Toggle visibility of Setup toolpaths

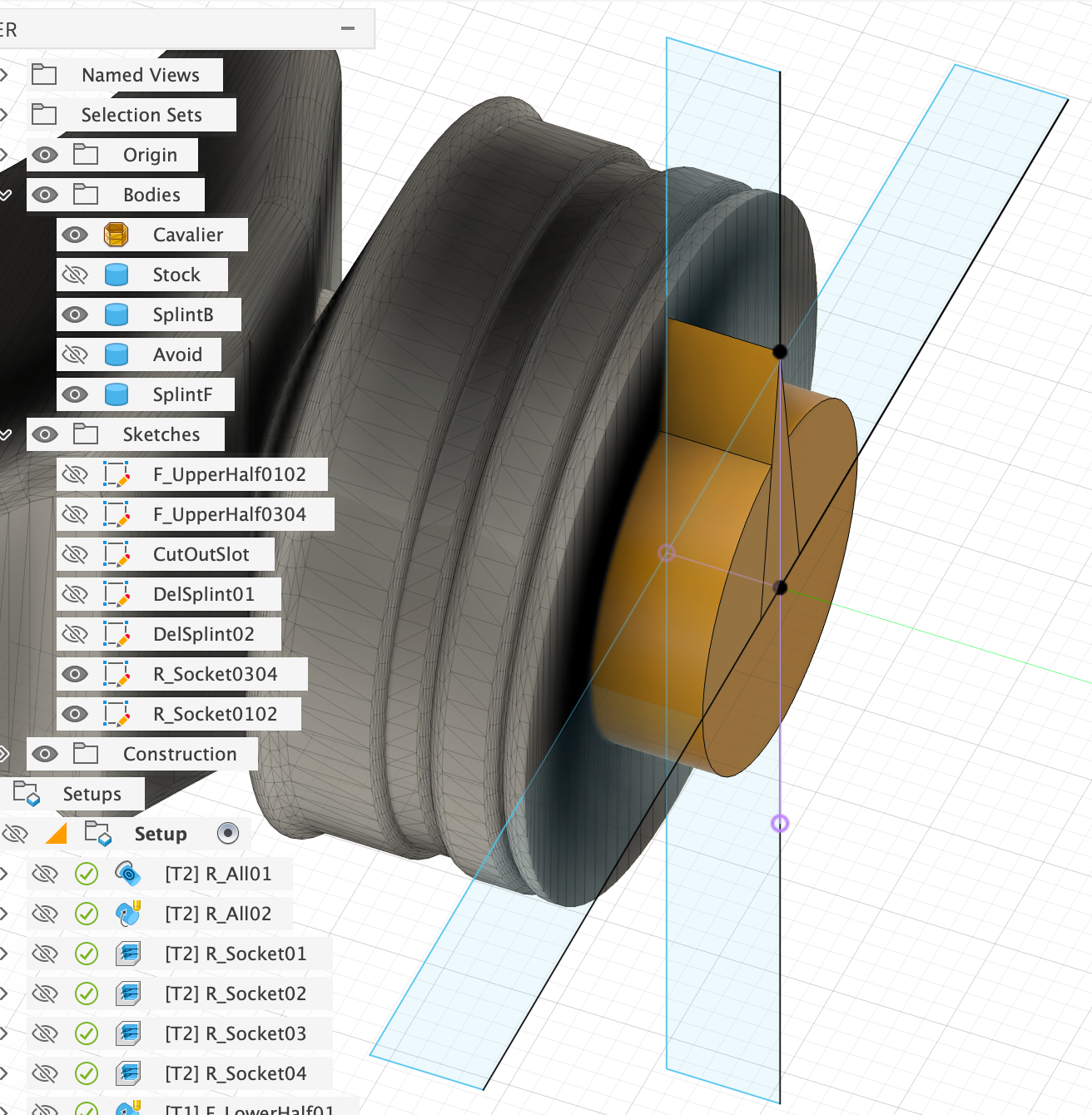(15, 834)
